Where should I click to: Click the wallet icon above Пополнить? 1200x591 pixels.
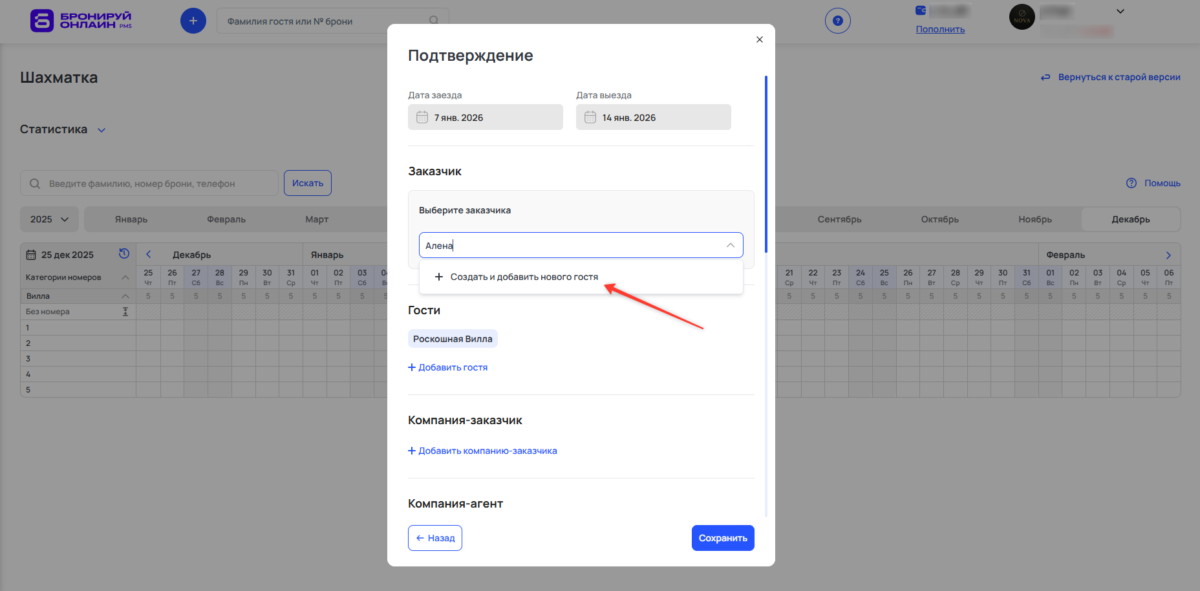point(919,10)
